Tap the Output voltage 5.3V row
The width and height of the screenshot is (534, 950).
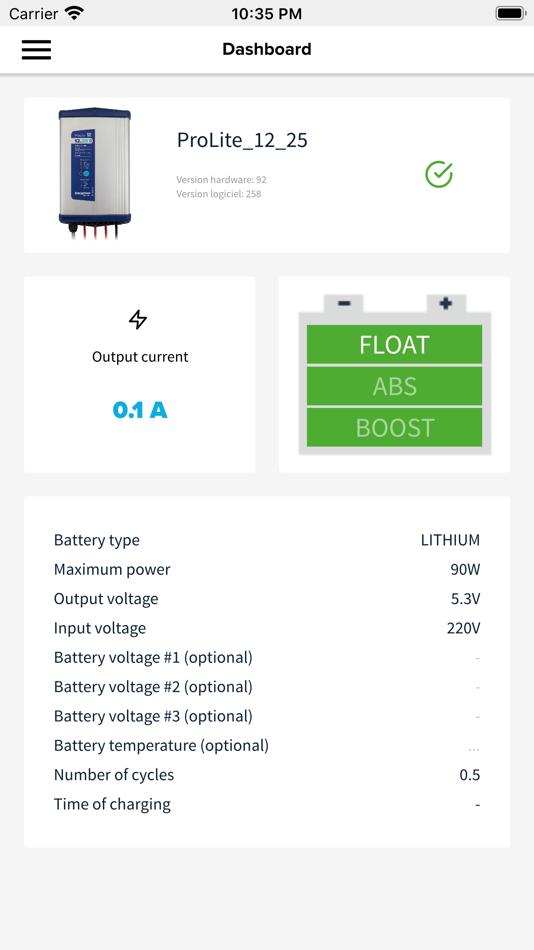267,599
